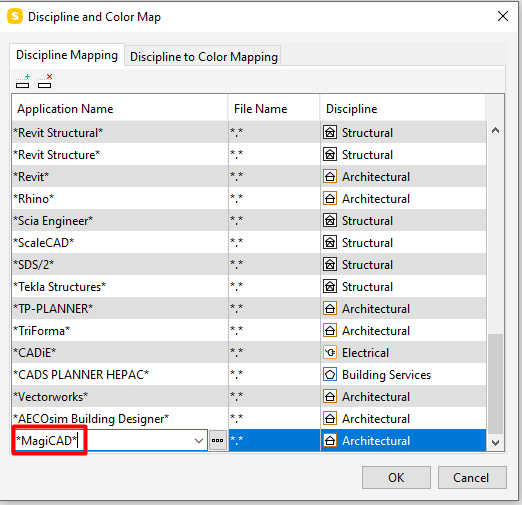Click the scrollbar down arrow

[x=495, y=443]
